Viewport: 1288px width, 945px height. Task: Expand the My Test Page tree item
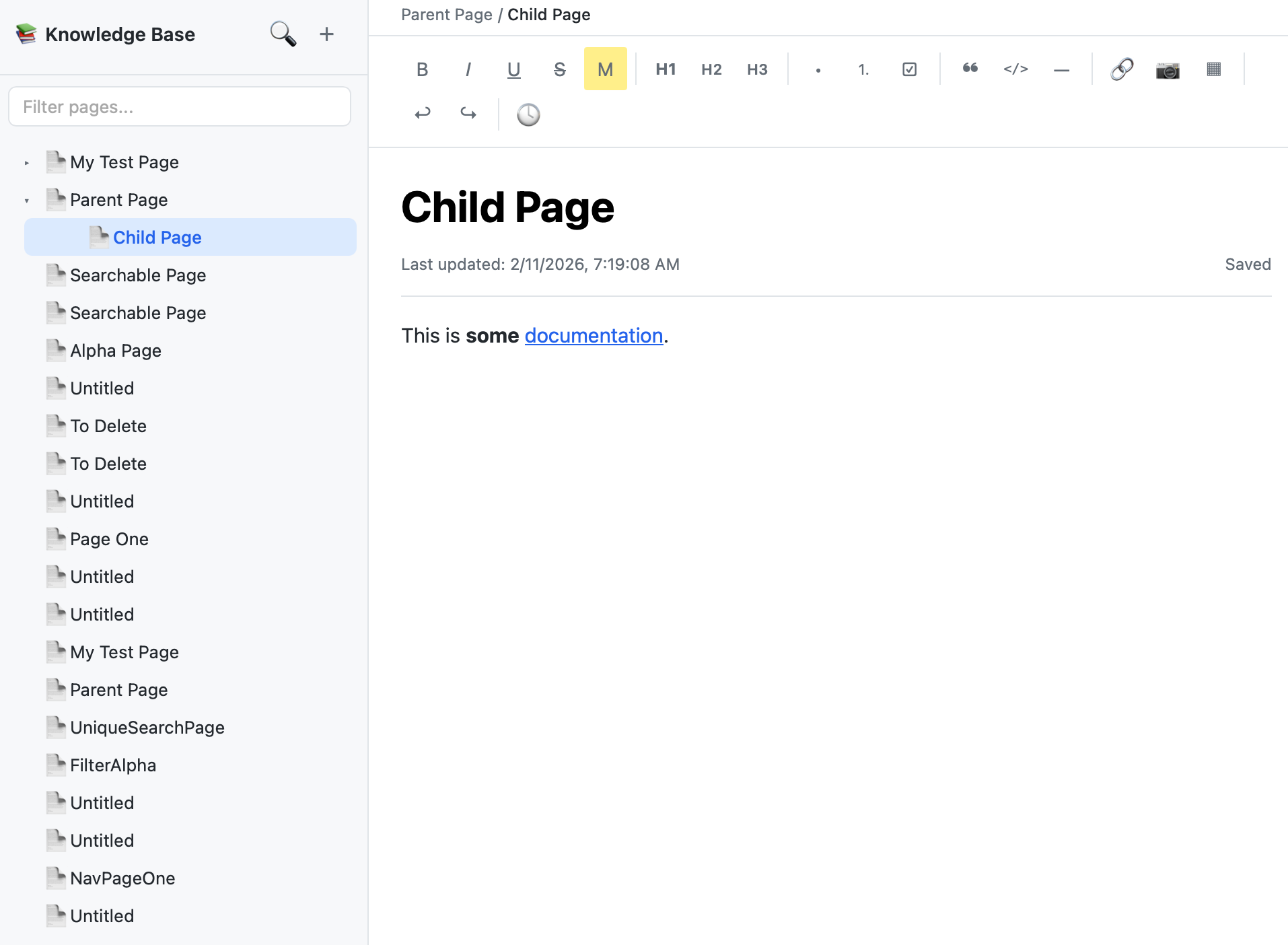click(26, 162)
